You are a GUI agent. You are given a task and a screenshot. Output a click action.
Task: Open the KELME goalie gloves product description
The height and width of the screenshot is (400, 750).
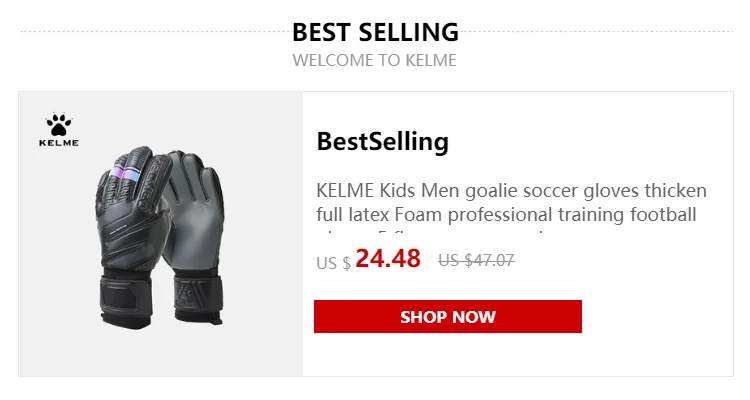pyautogui.click(x=511, y=203)
